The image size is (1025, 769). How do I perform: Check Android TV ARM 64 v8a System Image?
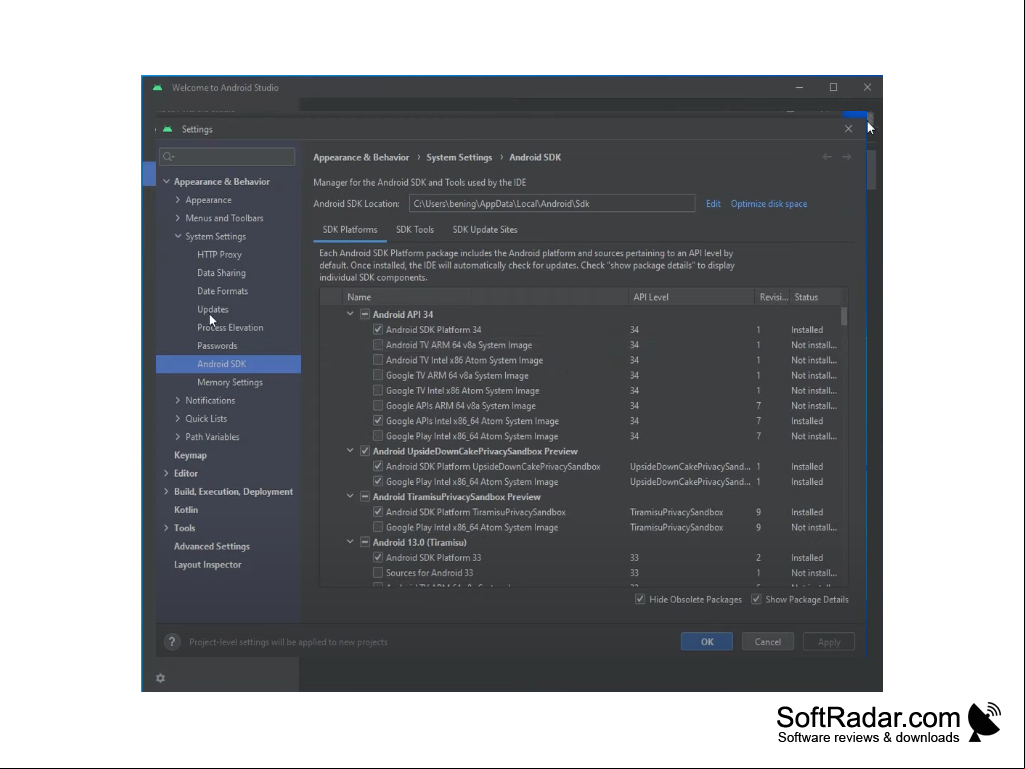point(378,345)
